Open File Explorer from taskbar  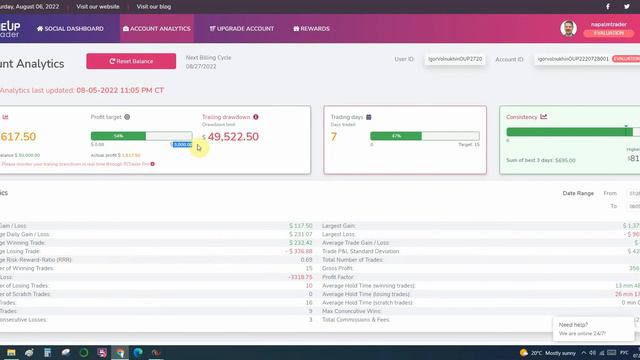point(11,353)
